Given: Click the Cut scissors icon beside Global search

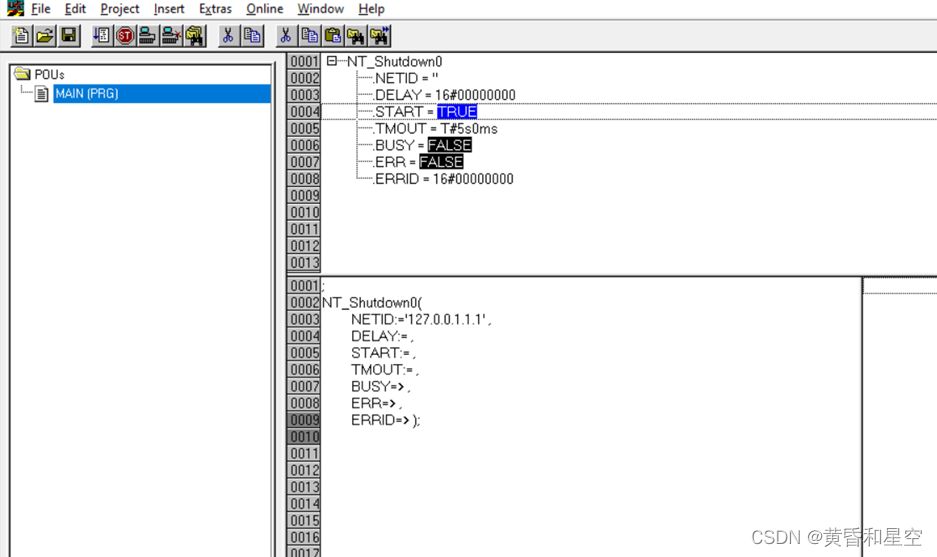Looking at the screenshot, I should coord(228,36).
